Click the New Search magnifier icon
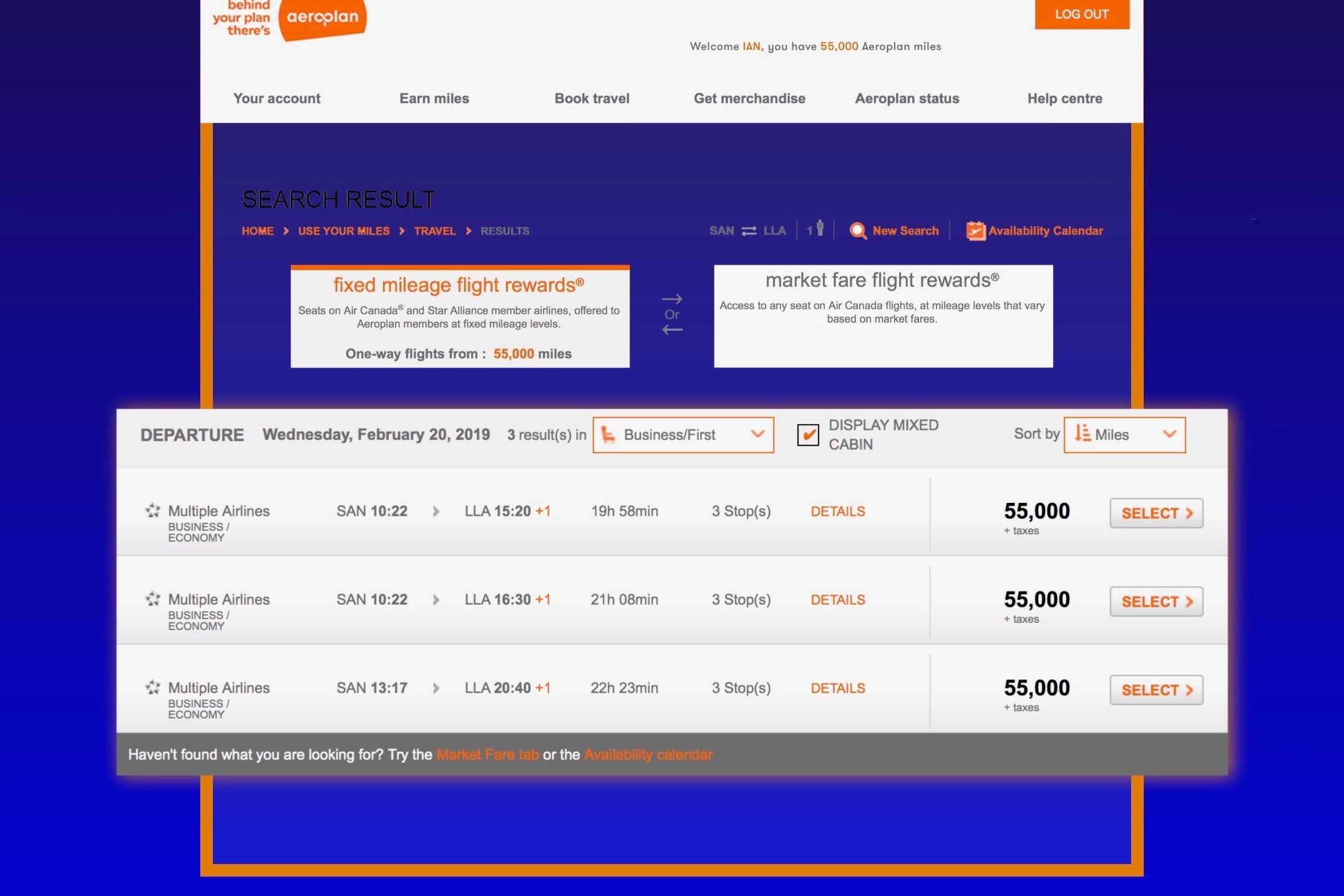1344x896 pixels. [858, 231]
